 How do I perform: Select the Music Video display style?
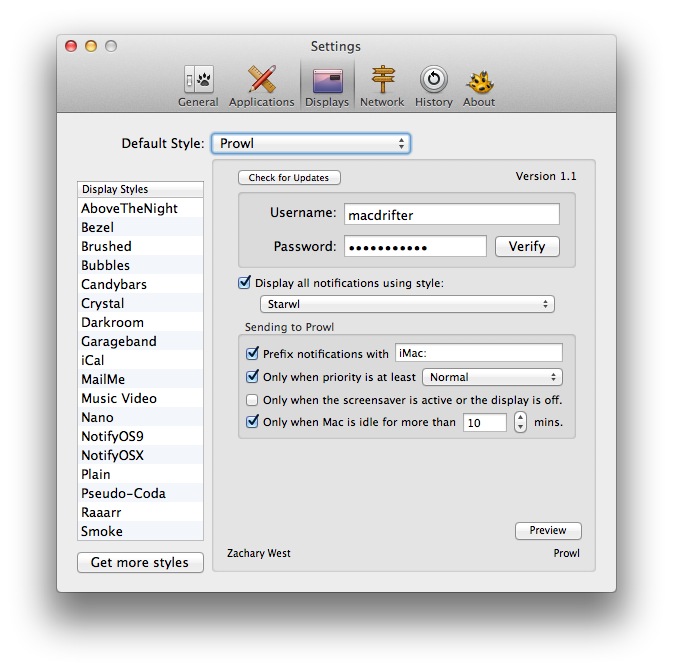[140, 398]
